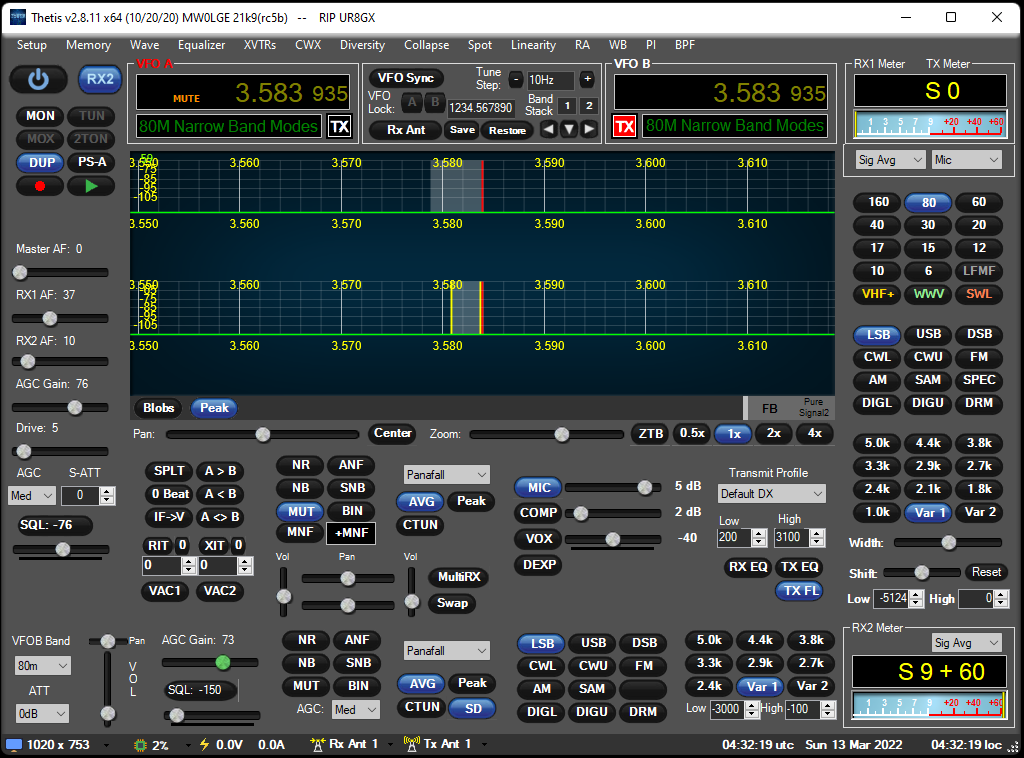The height and width of the screenshot is (758, 1024).
Task: Click the lightning voltage icon in status bar
Action: point(204,744)
